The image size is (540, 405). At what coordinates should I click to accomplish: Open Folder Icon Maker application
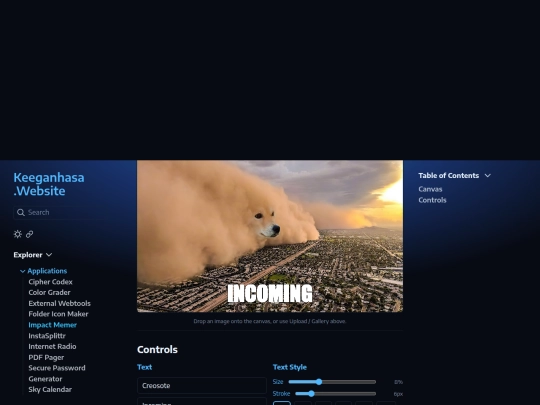click(x=59, y=314)
